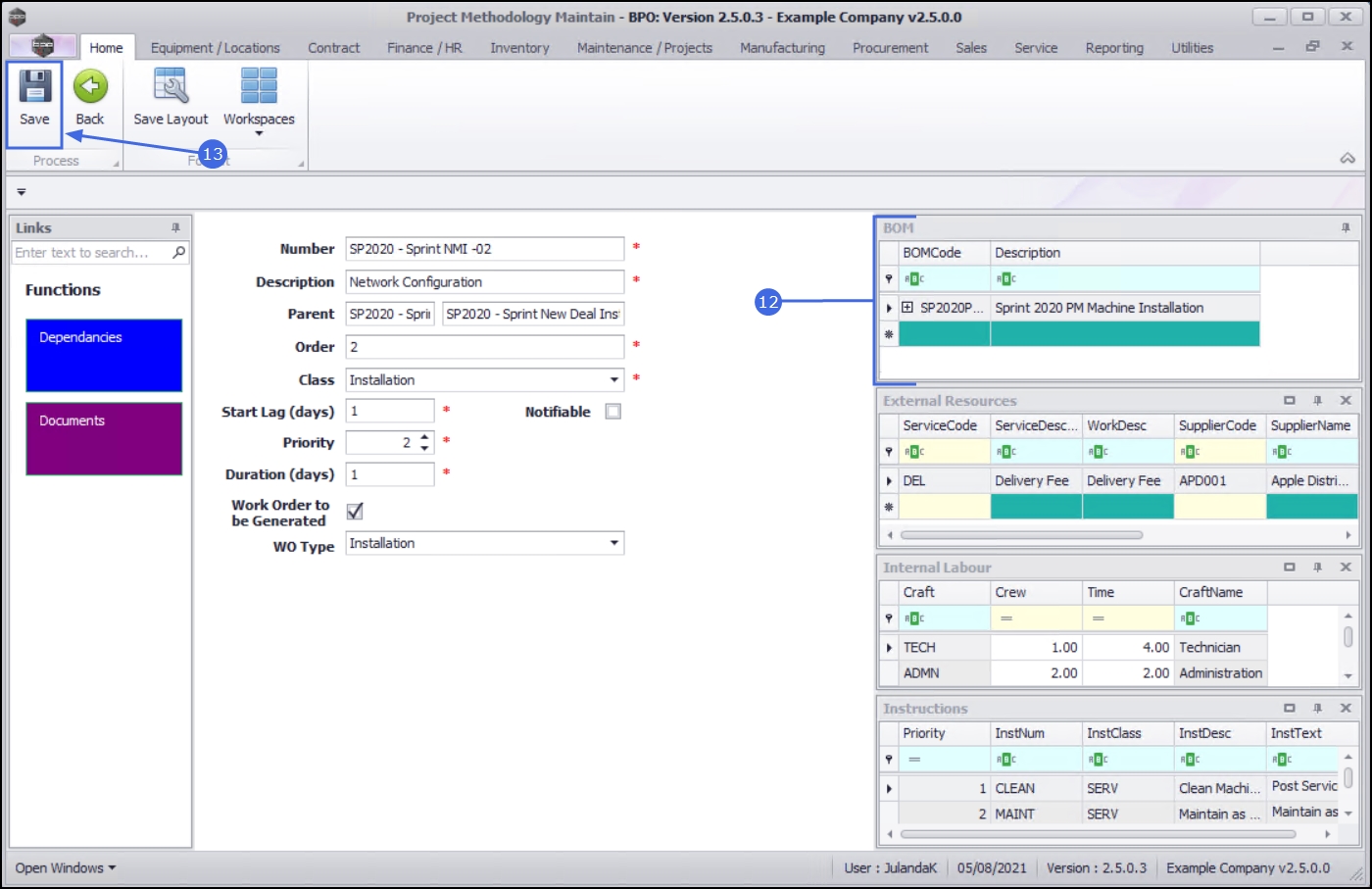Switch to the Procurement tab
Viewport: 1372px width, 889px height.
click(890, 48)
